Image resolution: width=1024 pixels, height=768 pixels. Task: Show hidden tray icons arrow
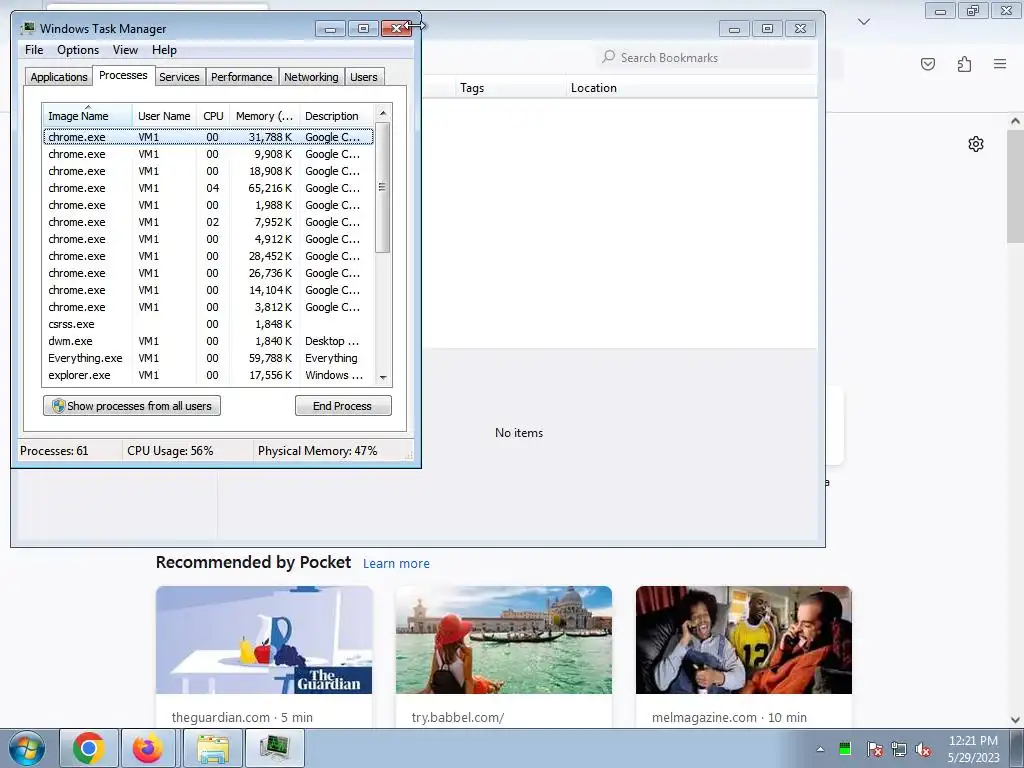click(820, 749)
